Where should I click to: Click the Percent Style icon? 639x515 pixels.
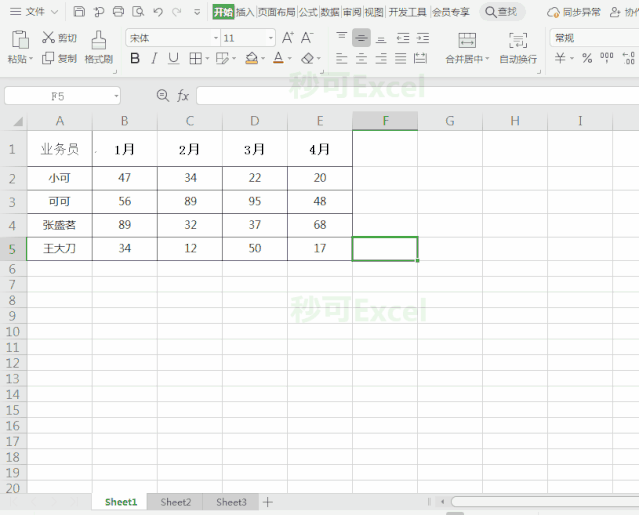coord(587,58)
